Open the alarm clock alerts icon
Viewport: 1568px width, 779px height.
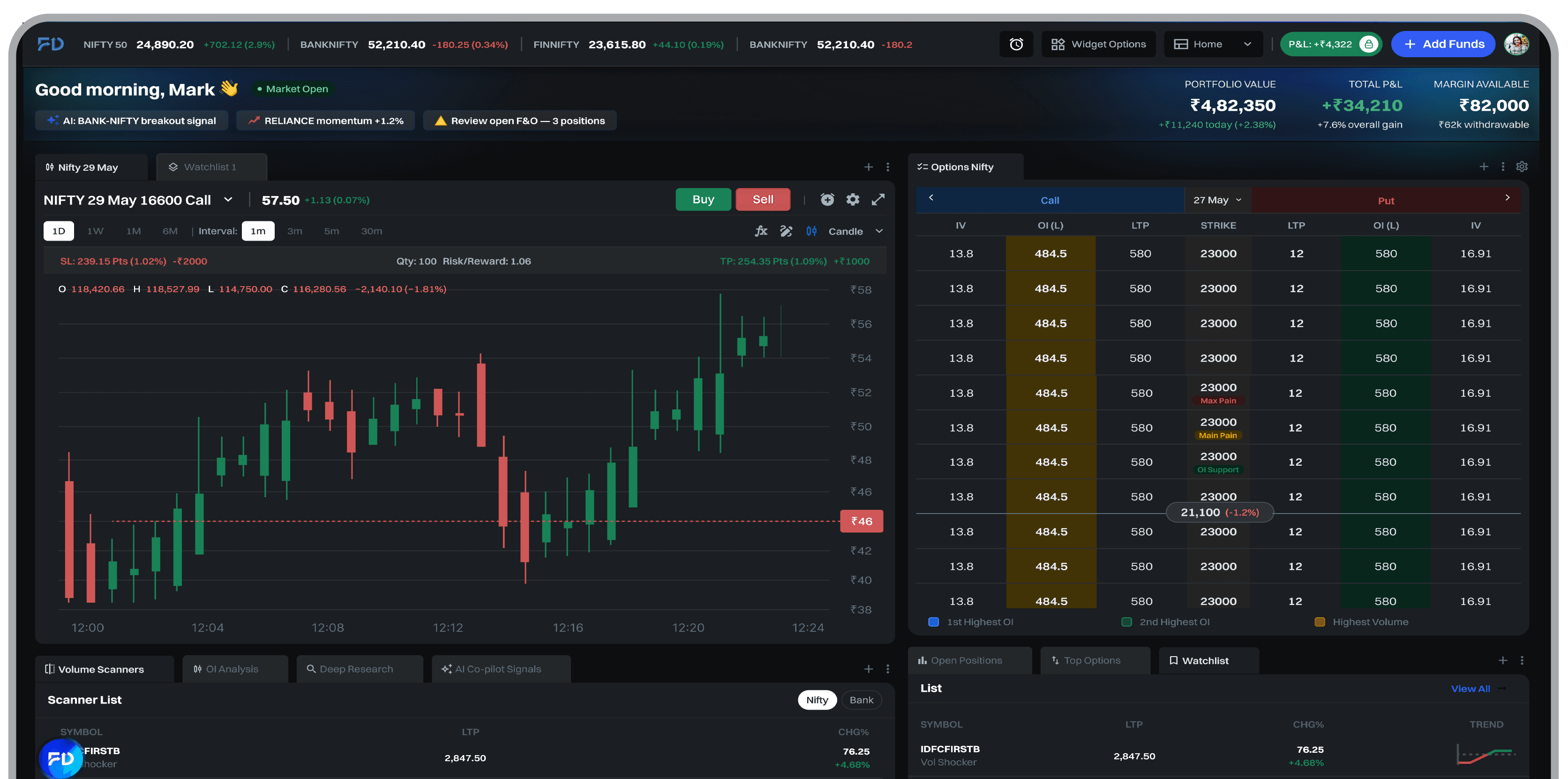point(1016,44)
